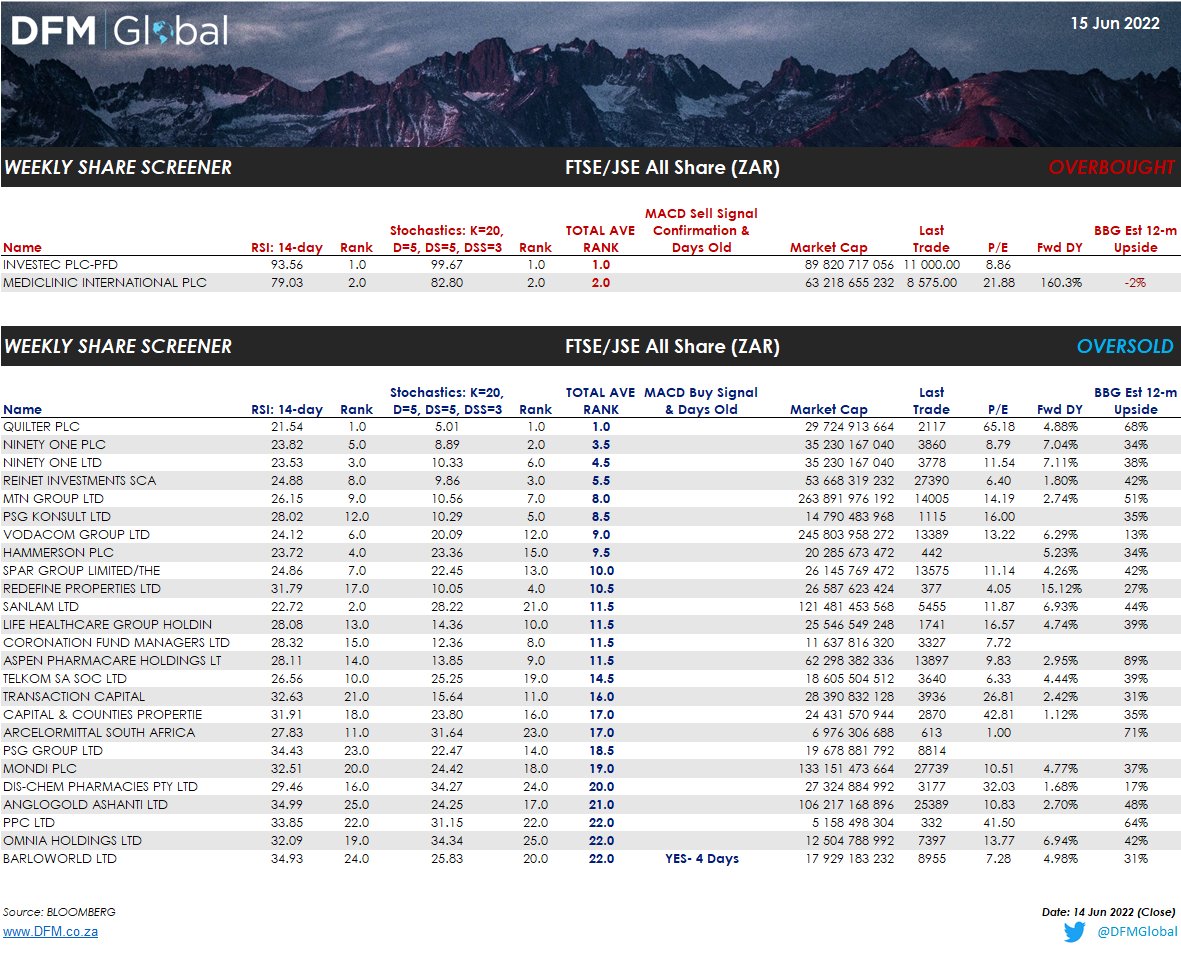Click Date: 14 Jun 2022 (Close) note
Viewport: 1181px width, 958px height.
(1109, 912)
